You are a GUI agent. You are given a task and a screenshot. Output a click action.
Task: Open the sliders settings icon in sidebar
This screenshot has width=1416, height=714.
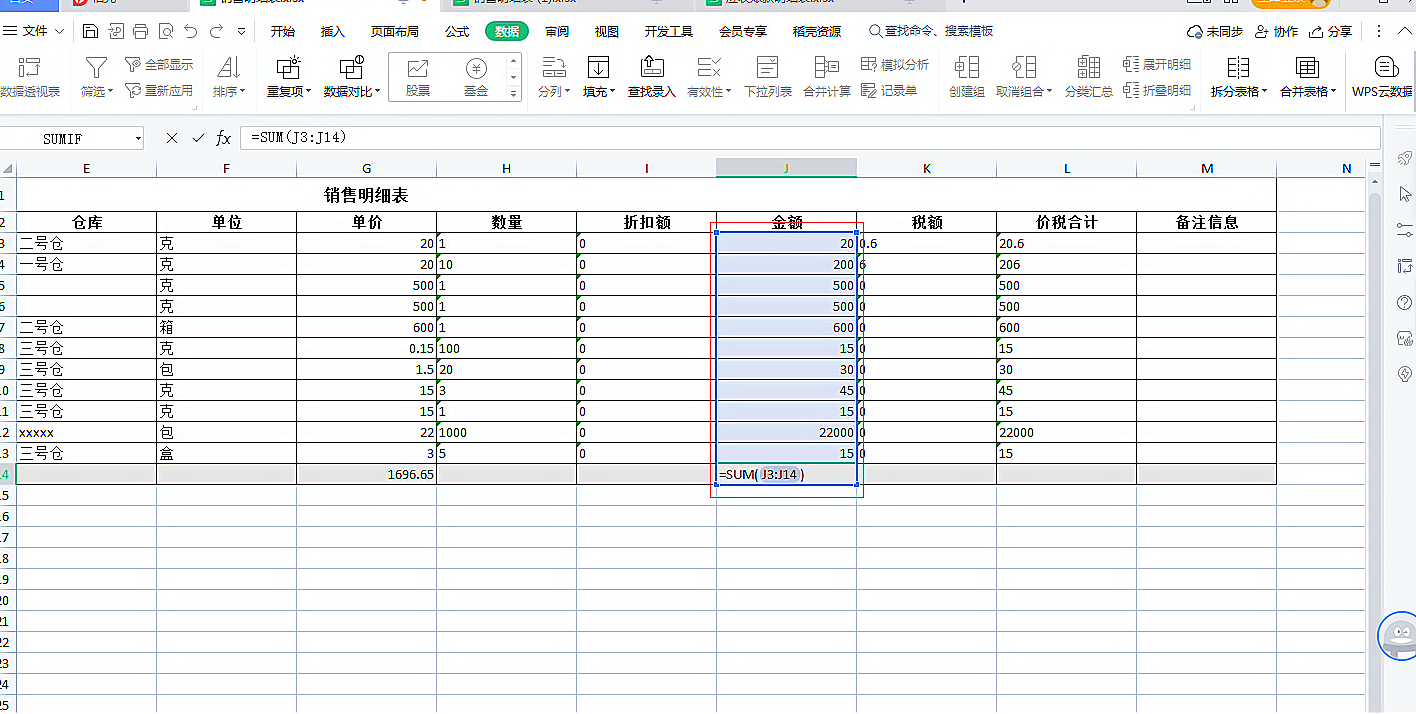tap(1404, 229)
